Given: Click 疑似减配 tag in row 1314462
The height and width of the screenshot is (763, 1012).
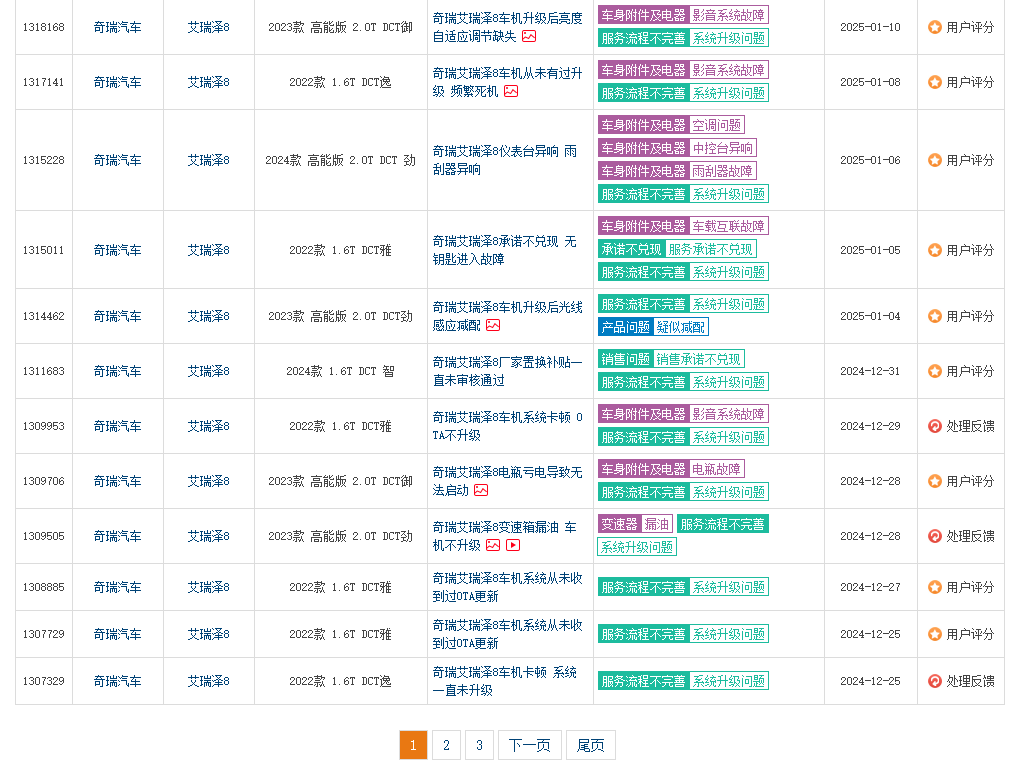Looking at the screenshot, I should coord(682,327).
